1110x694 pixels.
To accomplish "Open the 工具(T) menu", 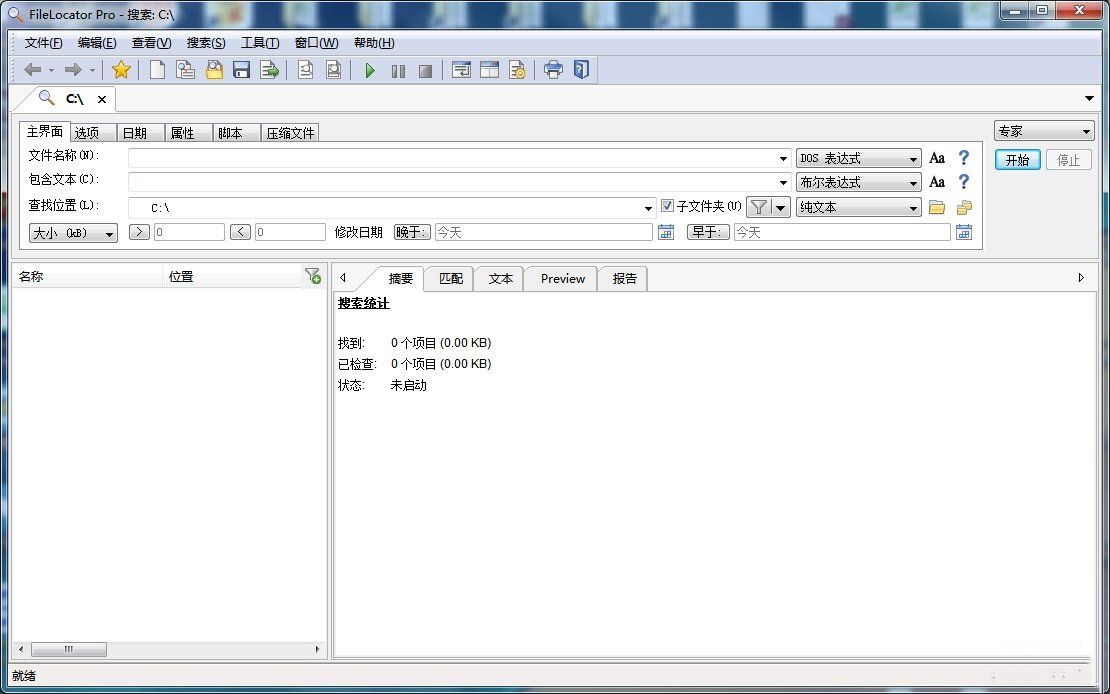I will click(x=260, y=43).
